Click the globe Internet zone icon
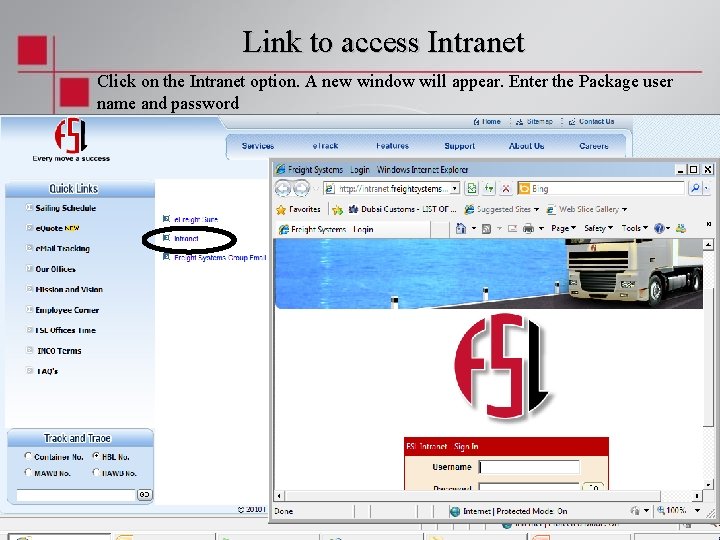The image size is (720, 540). pyautogui.click(x=455, y=511)
